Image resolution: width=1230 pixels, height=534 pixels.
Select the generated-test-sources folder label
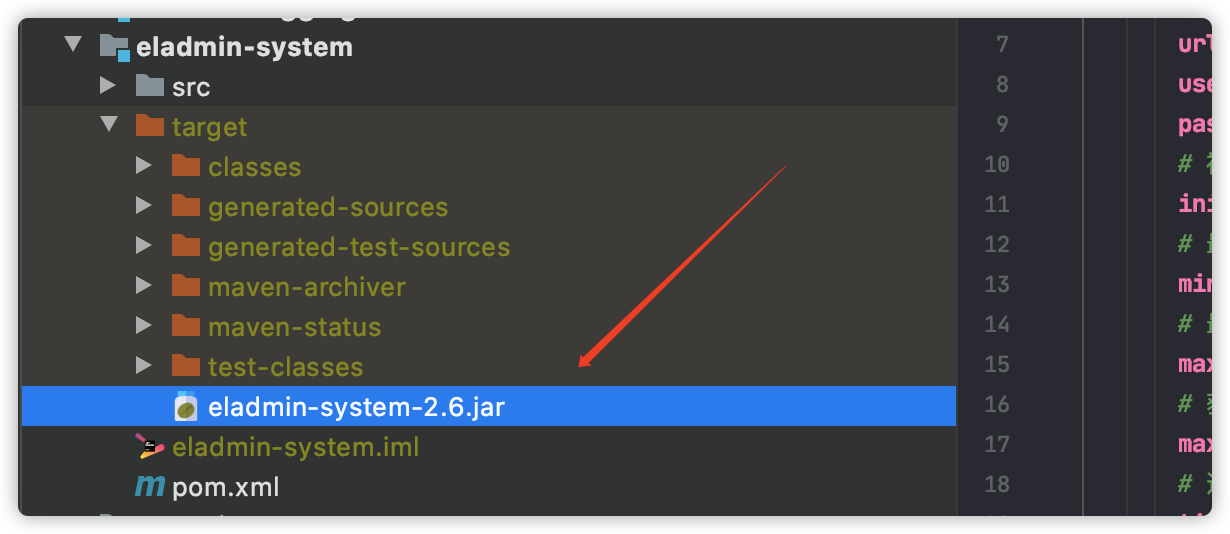[359, 247]
